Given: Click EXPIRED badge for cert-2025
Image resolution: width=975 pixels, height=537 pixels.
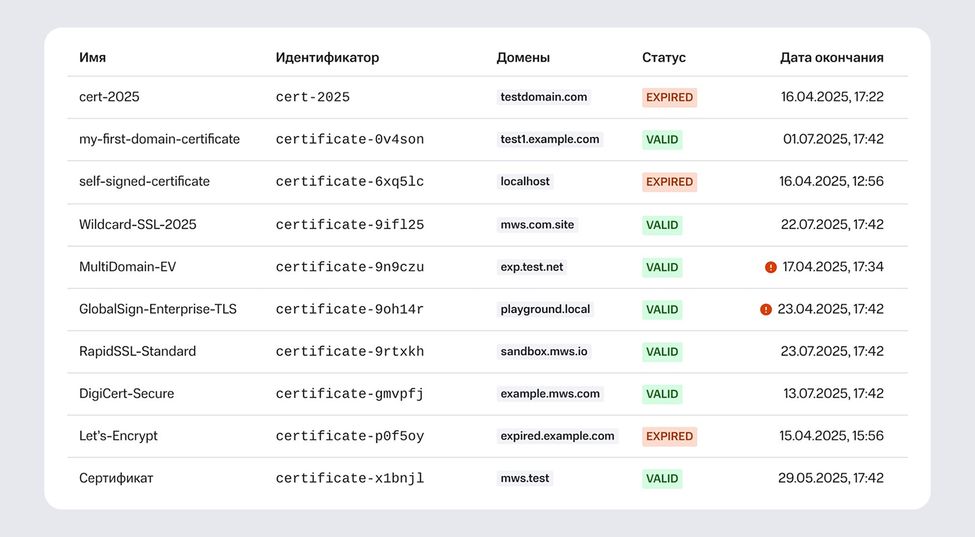Looking at the screenshot, I should (669, 98).
